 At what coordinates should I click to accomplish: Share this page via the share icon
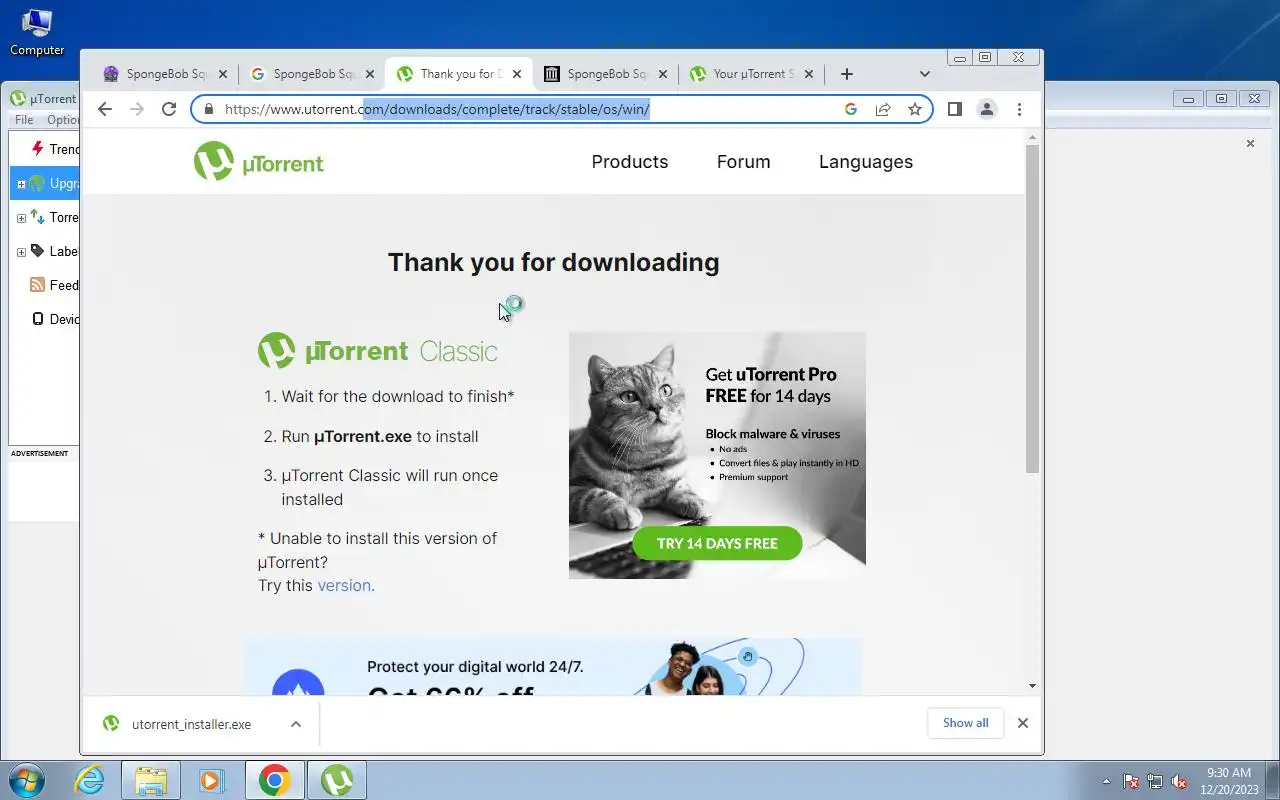(883, 109)
